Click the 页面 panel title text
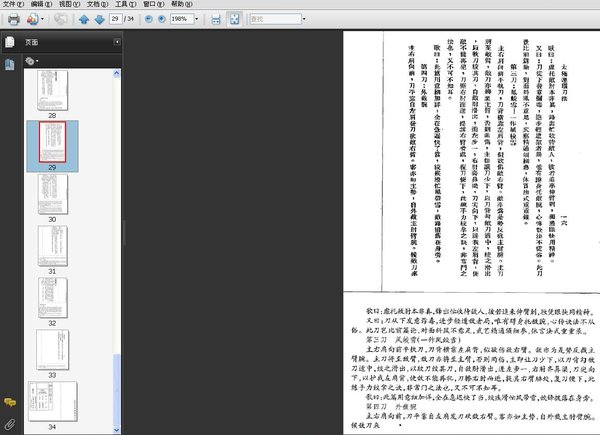The width and height of the screenshot is (600, 435). (x=31, y=42)
